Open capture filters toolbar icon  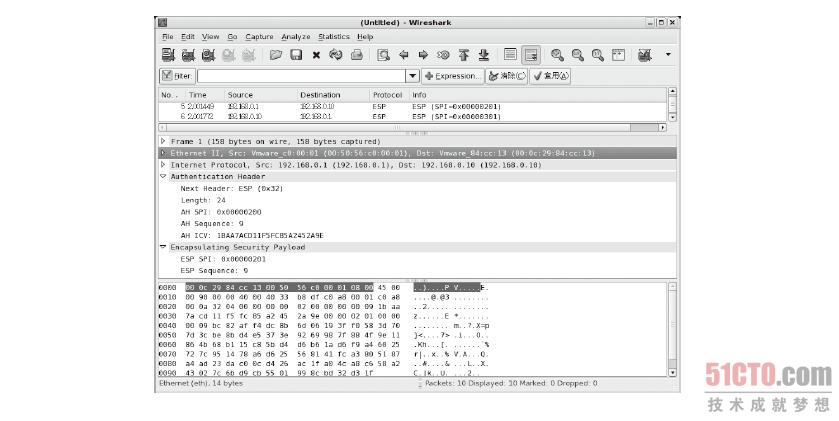pos(645,55)
